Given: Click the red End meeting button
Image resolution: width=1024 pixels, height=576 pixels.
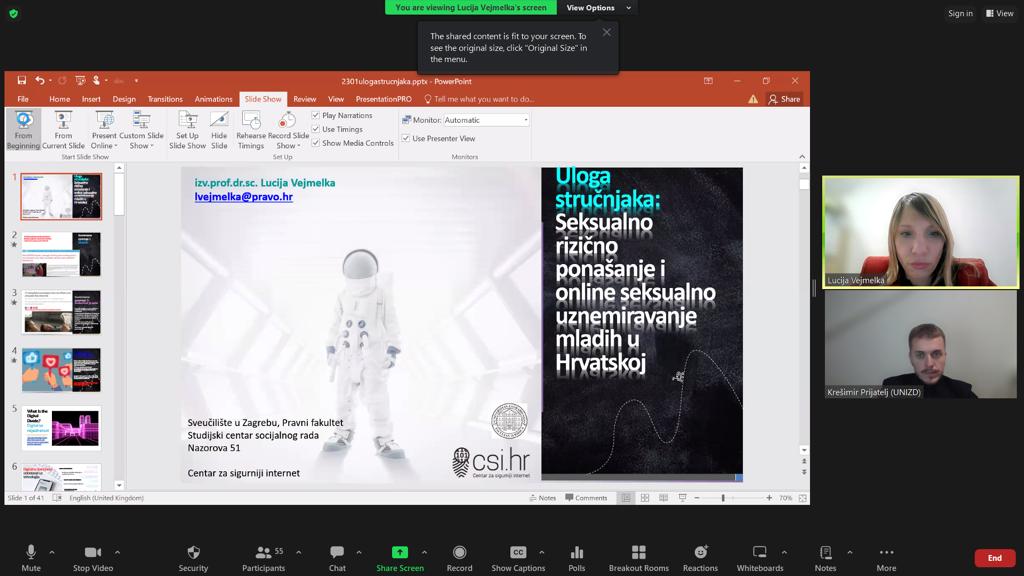Looking at the screenshot, I should (994, 558).
